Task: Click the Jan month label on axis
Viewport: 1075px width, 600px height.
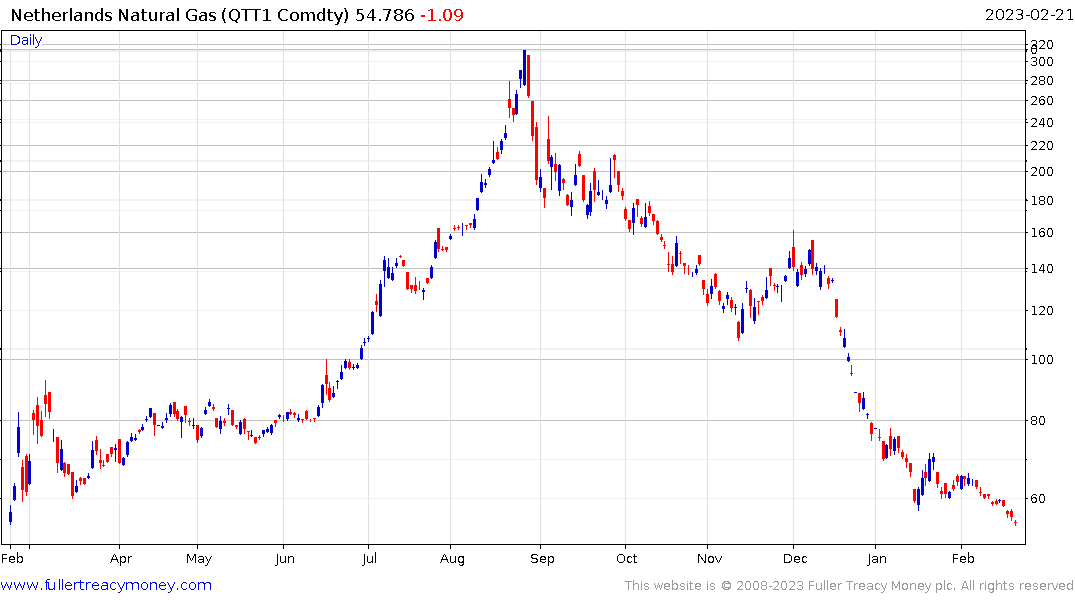Action: tap(876, 559)
